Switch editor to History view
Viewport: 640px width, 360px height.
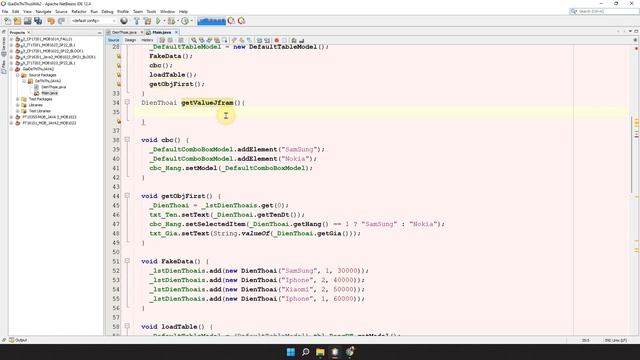point(147,40)
